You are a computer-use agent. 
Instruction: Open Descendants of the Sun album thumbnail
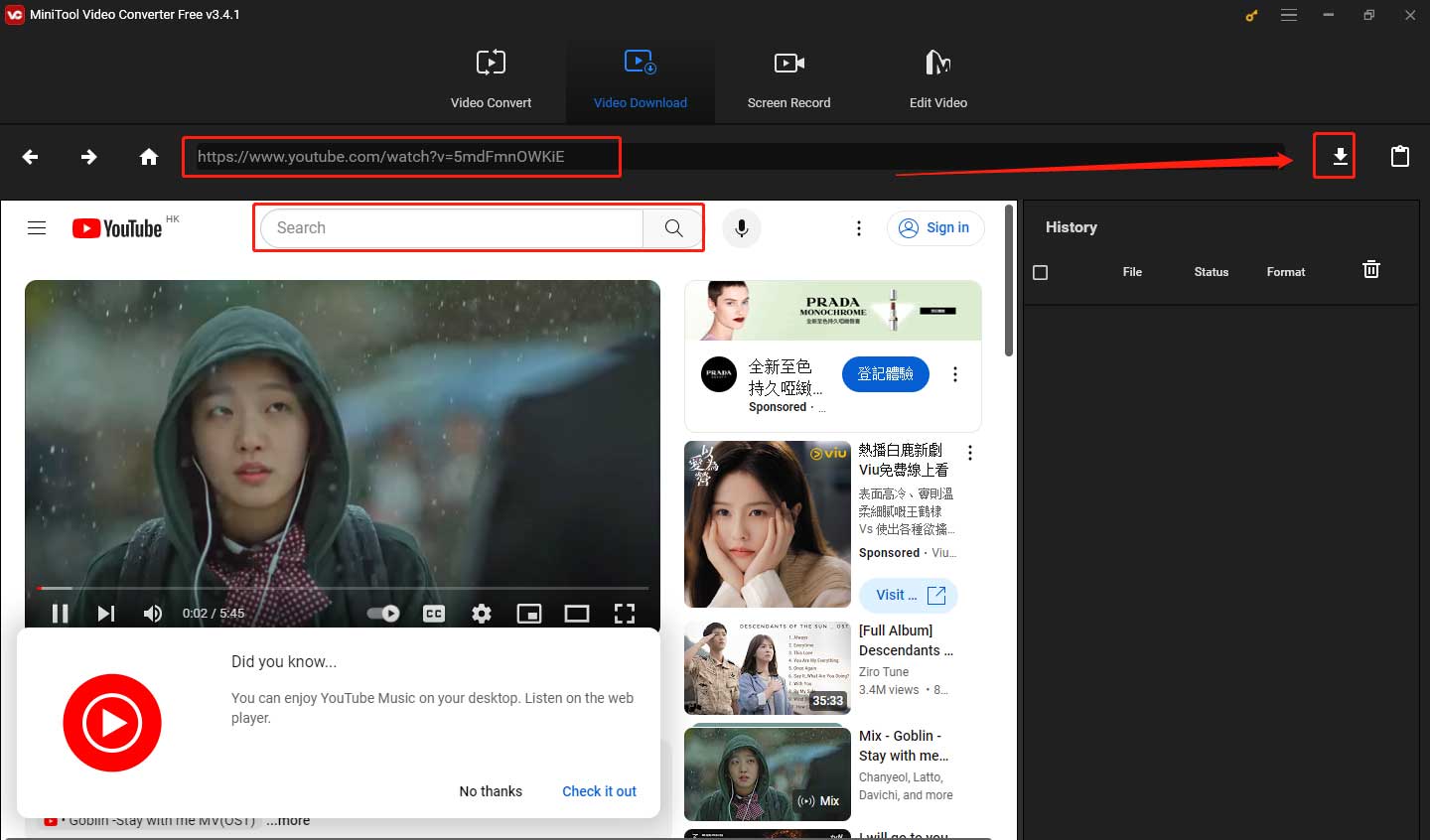768,668
